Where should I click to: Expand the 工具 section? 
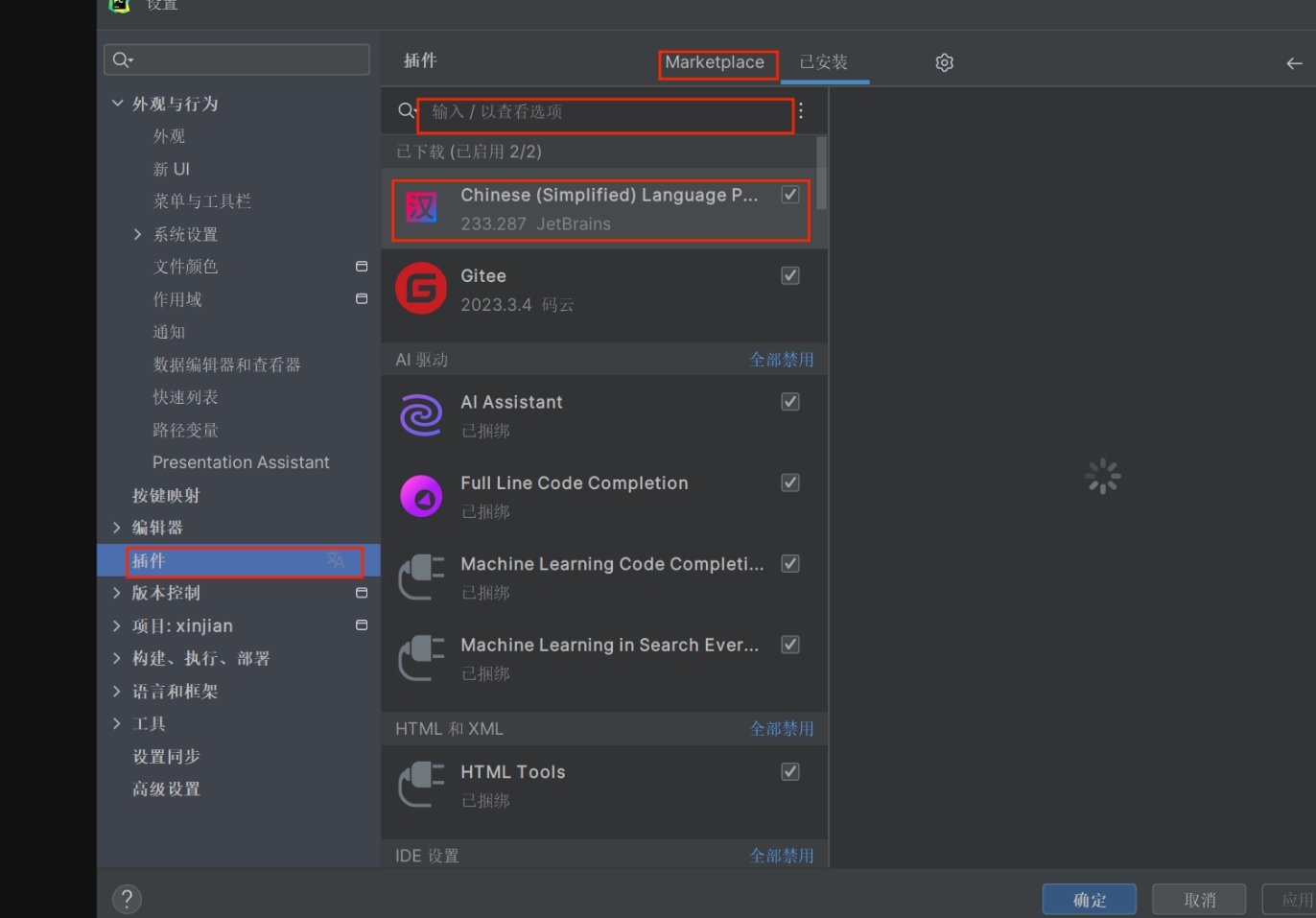116,723
